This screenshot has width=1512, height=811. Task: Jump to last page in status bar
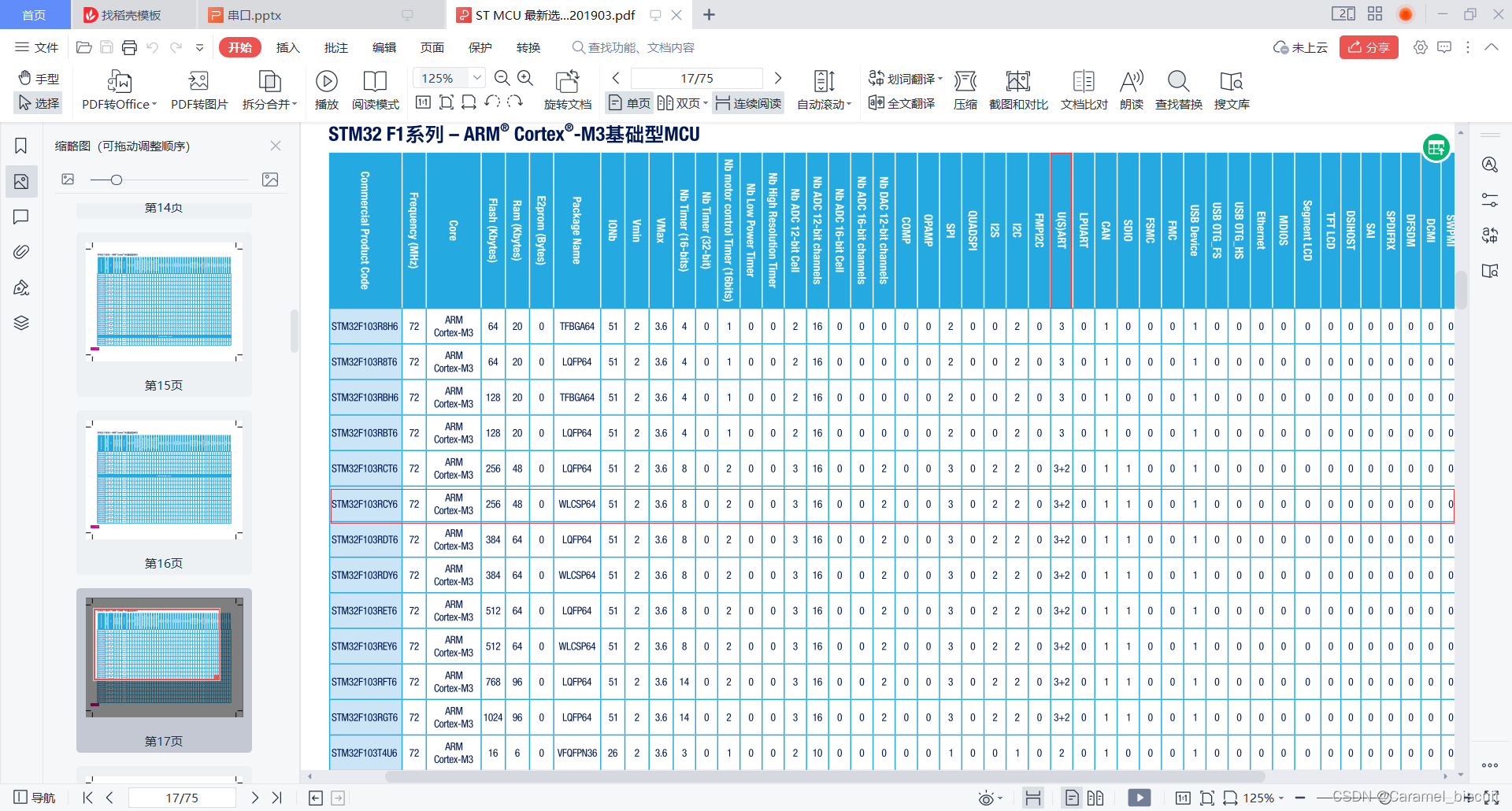point(277,798)
